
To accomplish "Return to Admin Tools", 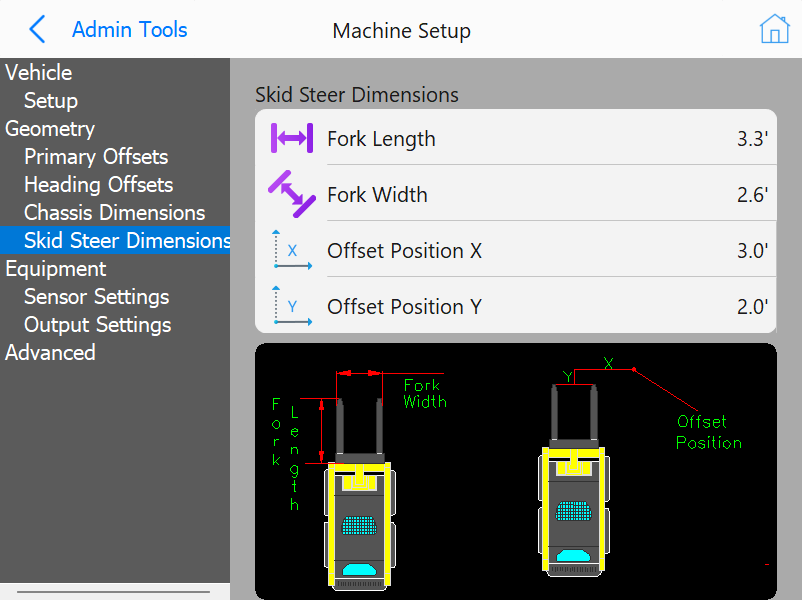I will (129, 30).
